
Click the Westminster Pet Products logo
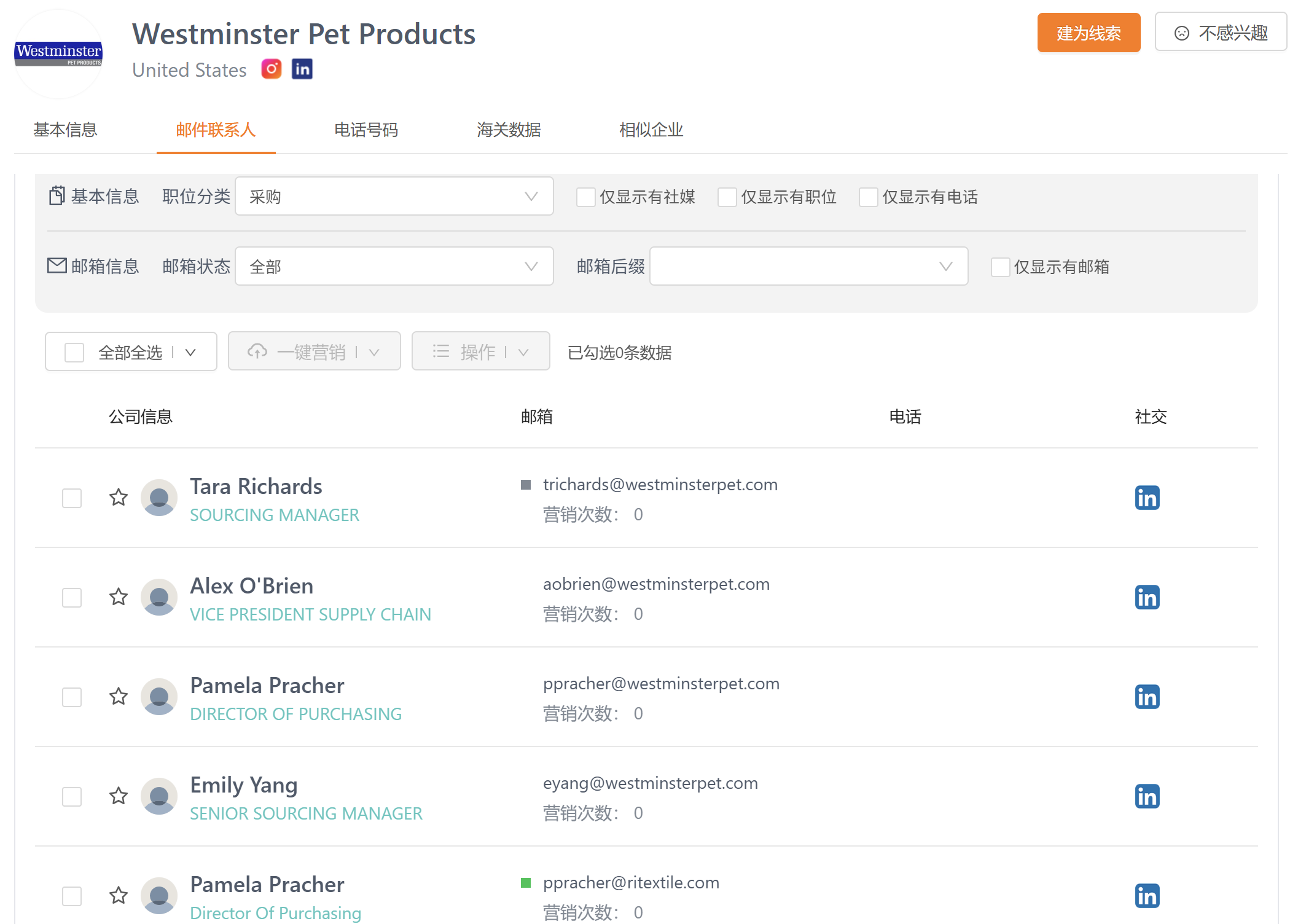[x=58, y=55]
